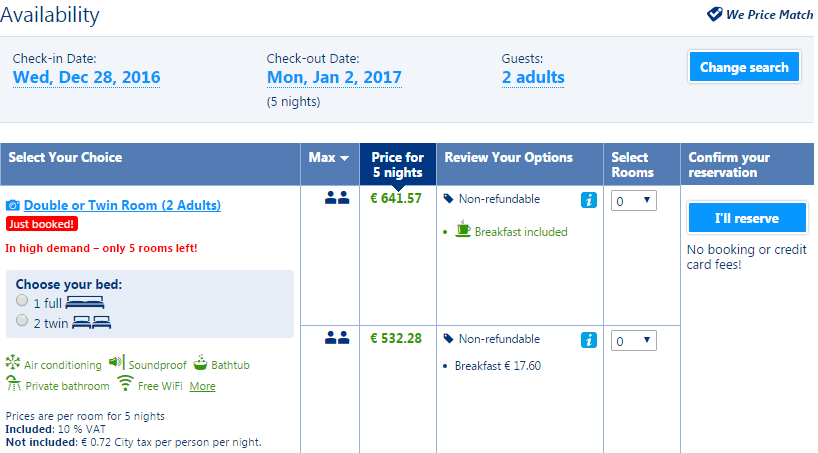The image size is (818, 453).
Task: Click the info icon for the €641.57 option
Action: tap(589, 201)
